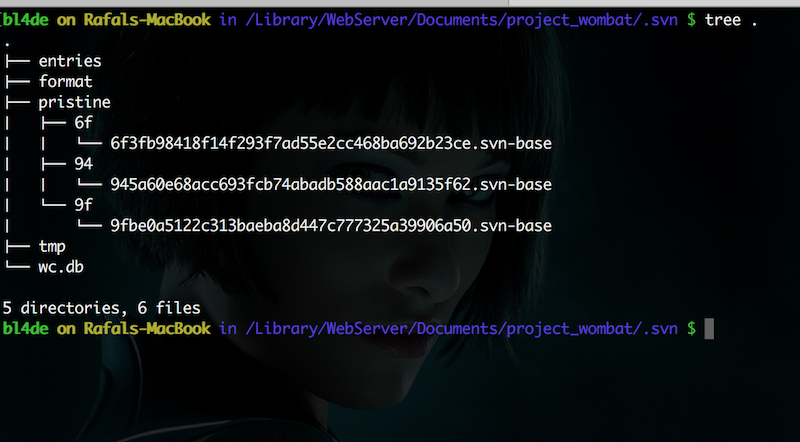Click the path in the bottom prompt line
The height and width of the screenshot is (442, 800).
(462, 328)
